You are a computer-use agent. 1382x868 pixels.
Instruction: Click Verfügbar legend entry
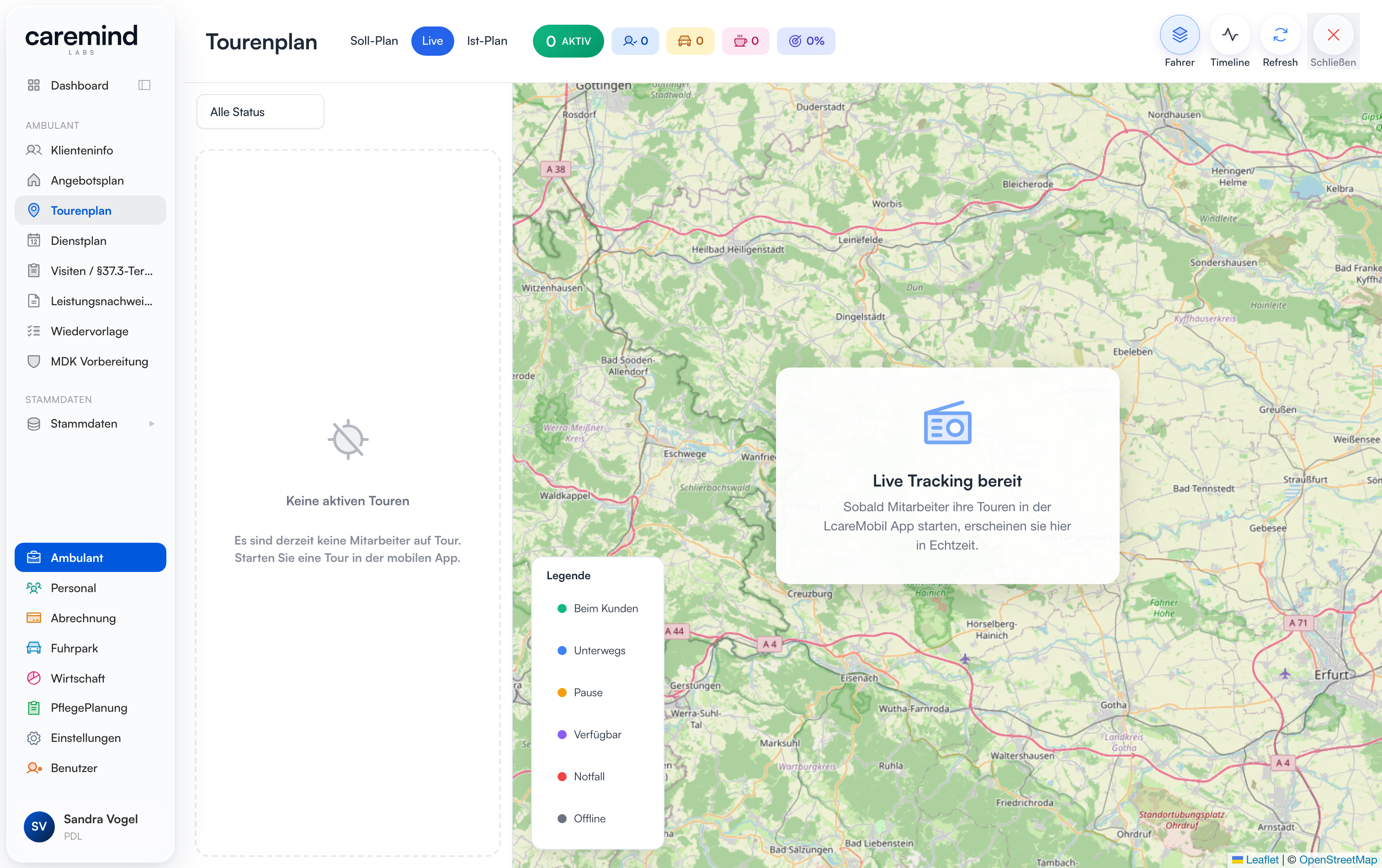589,734
